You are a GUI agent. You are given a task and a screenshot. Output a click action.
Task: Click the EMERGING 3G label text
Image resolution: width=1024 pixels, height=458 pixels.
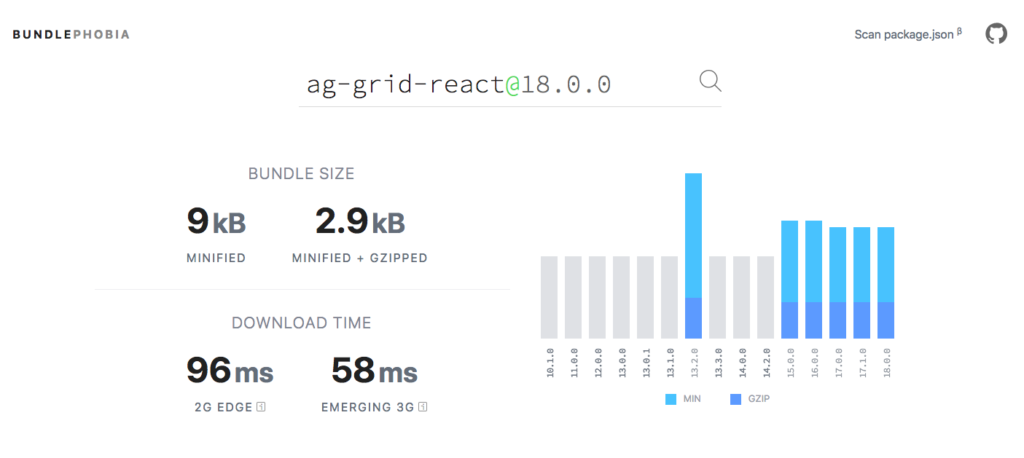click(368, 407)
